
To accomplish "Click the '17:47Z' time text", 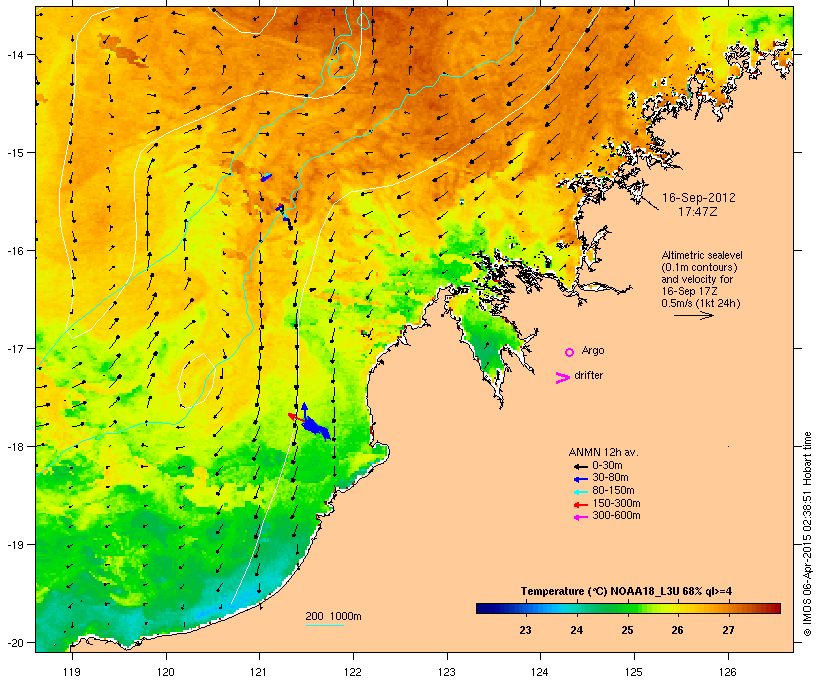I will 698,212.
